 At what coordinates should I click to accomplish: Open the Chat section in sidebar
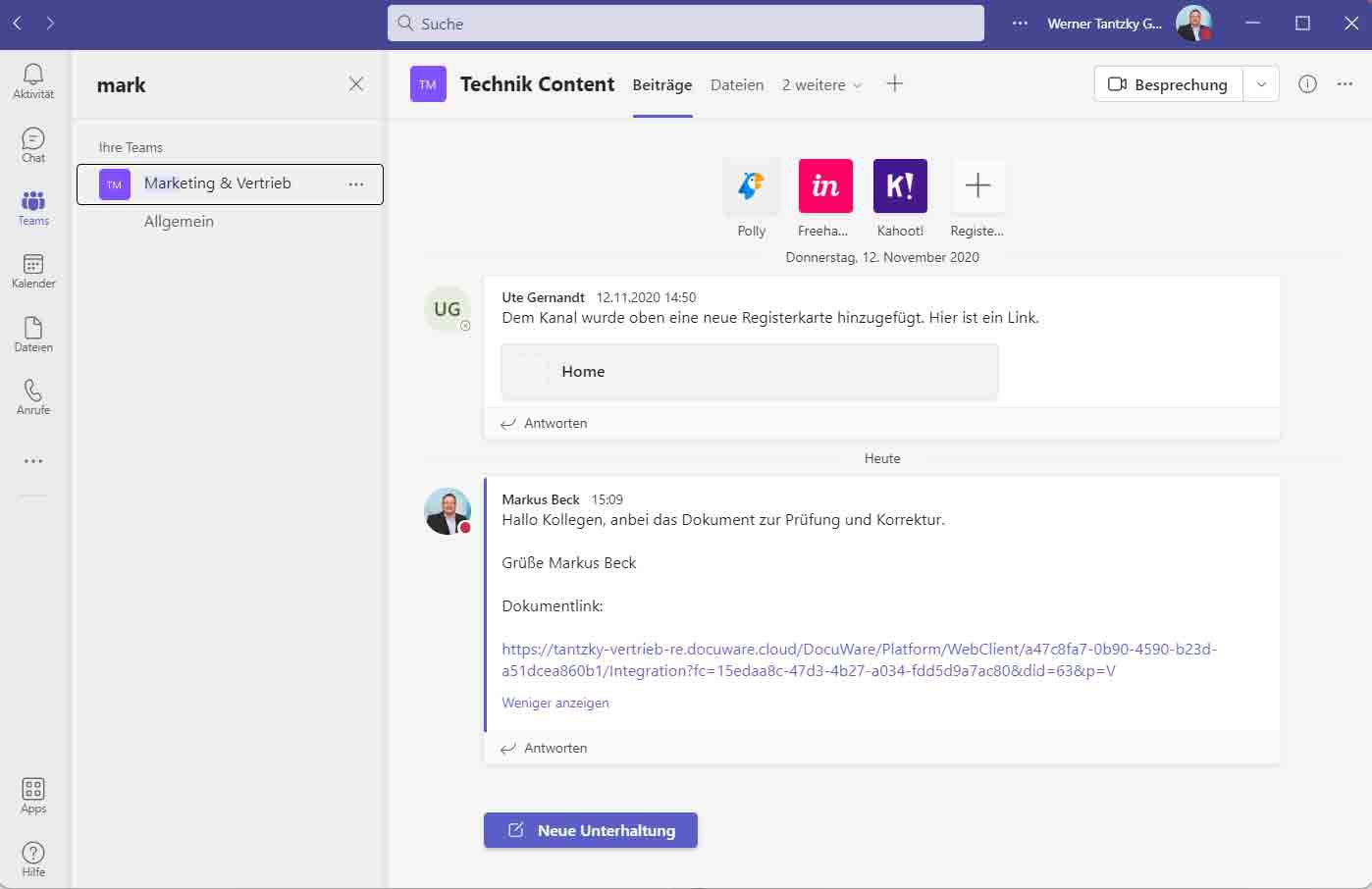point(33,144)
